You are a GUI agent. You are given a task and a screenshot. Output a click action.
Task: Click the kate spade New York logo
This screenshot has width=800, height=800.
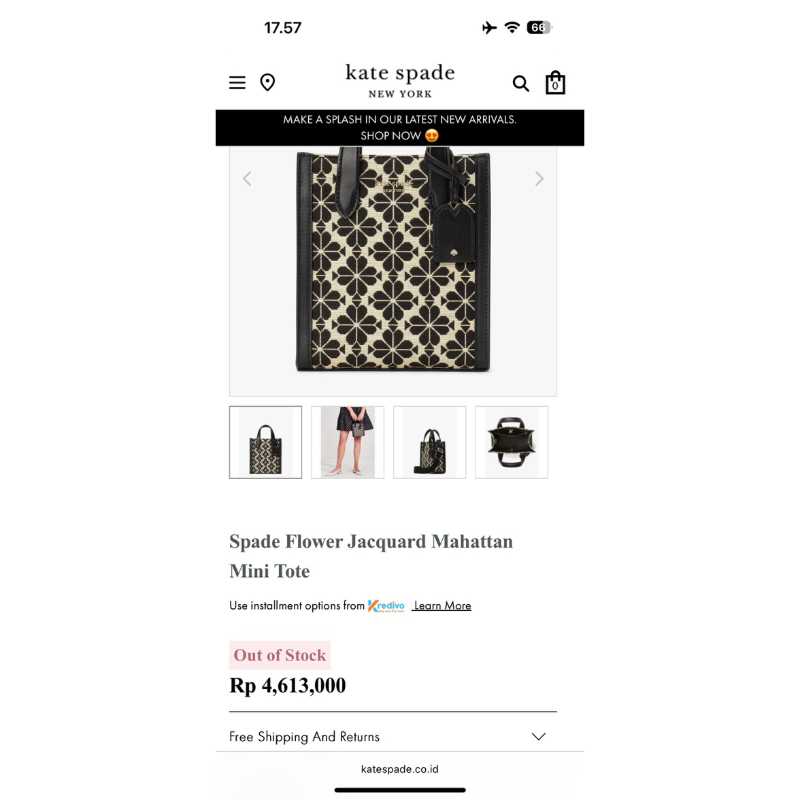coord(400,81)
